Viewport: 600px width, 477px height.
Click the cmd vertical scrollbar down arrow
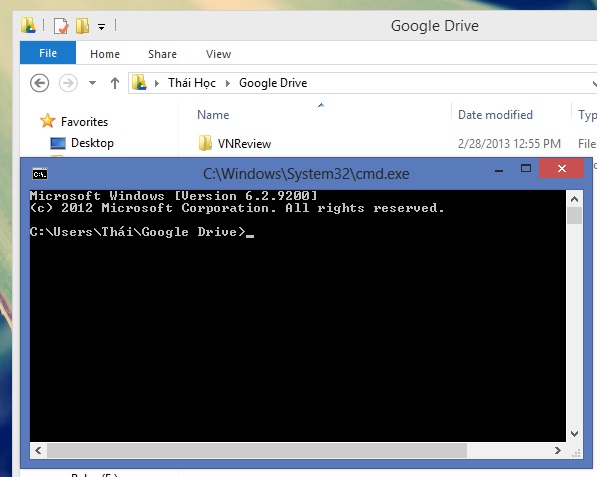point(574,433)
